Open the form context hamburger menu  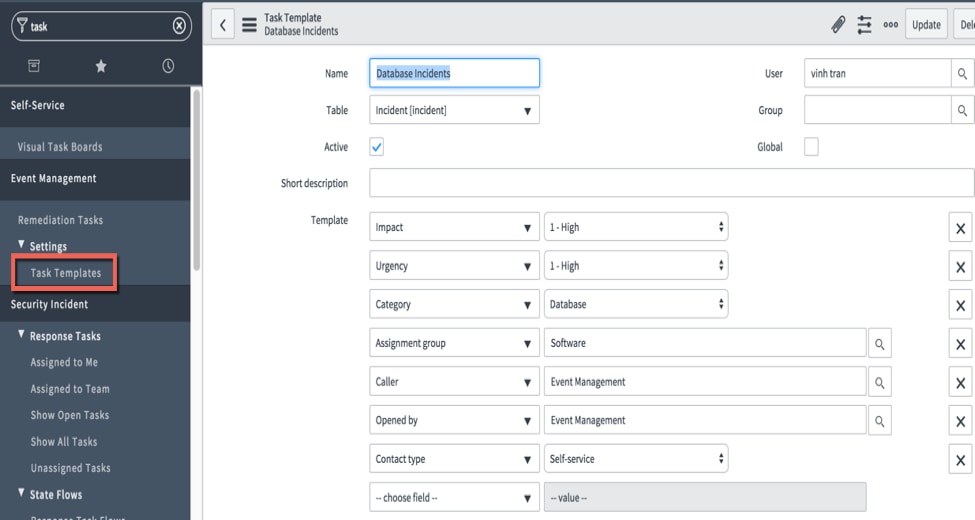point(249,25)
